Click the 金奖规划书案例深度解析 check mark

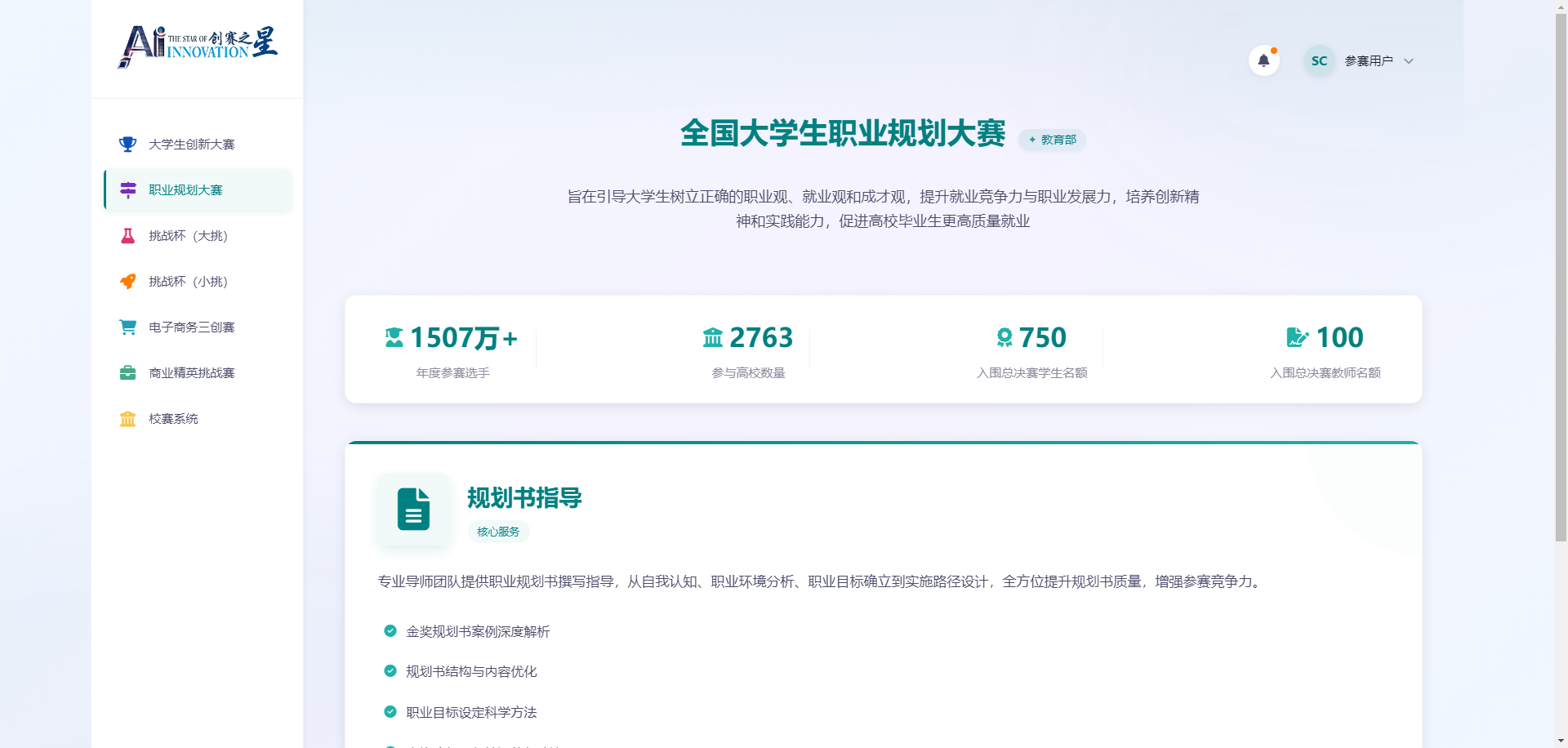pyautogui.click(x=390, y=631)
